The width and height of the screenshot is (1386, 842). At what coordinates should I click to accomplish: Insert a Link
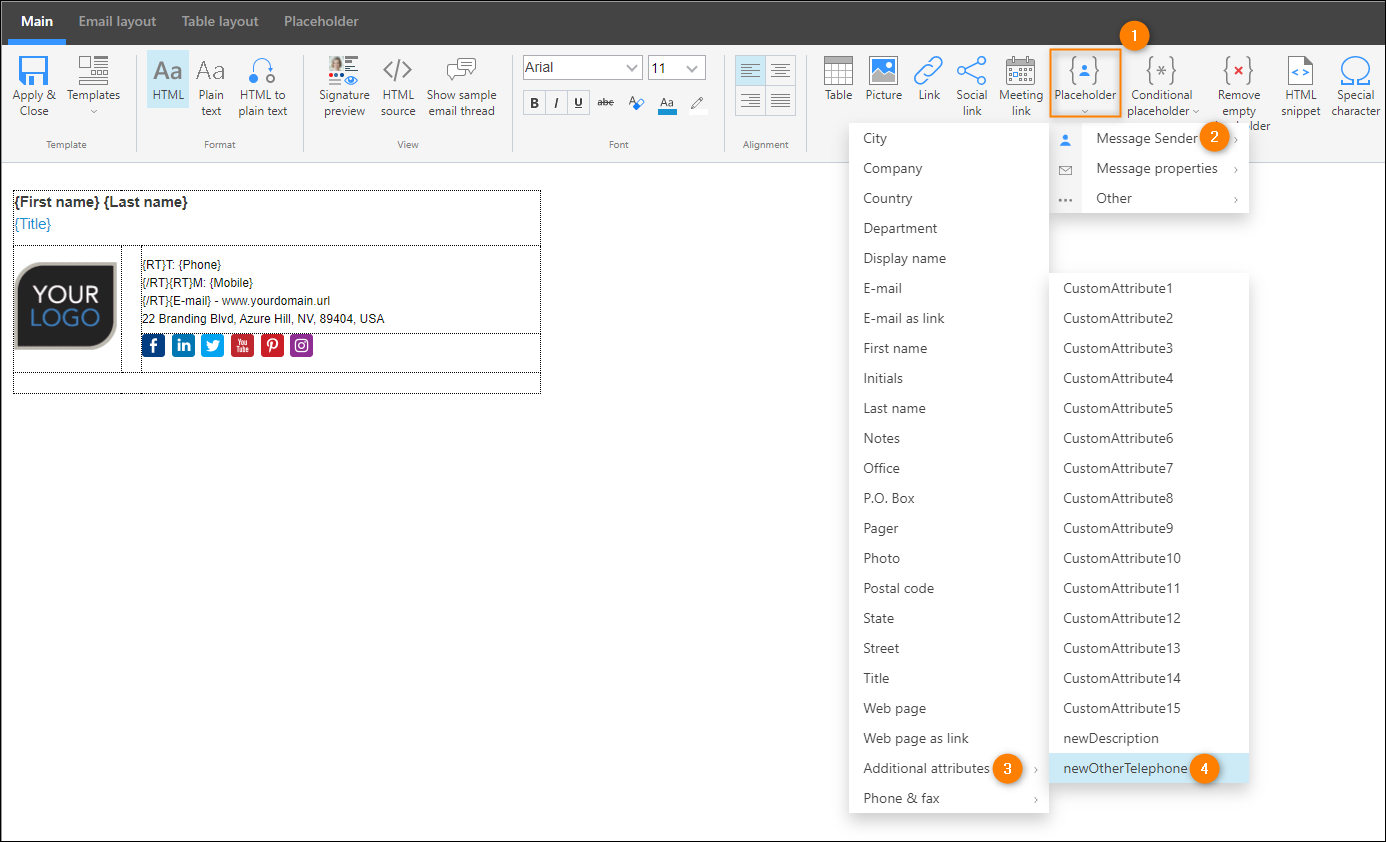pos(929,79)
